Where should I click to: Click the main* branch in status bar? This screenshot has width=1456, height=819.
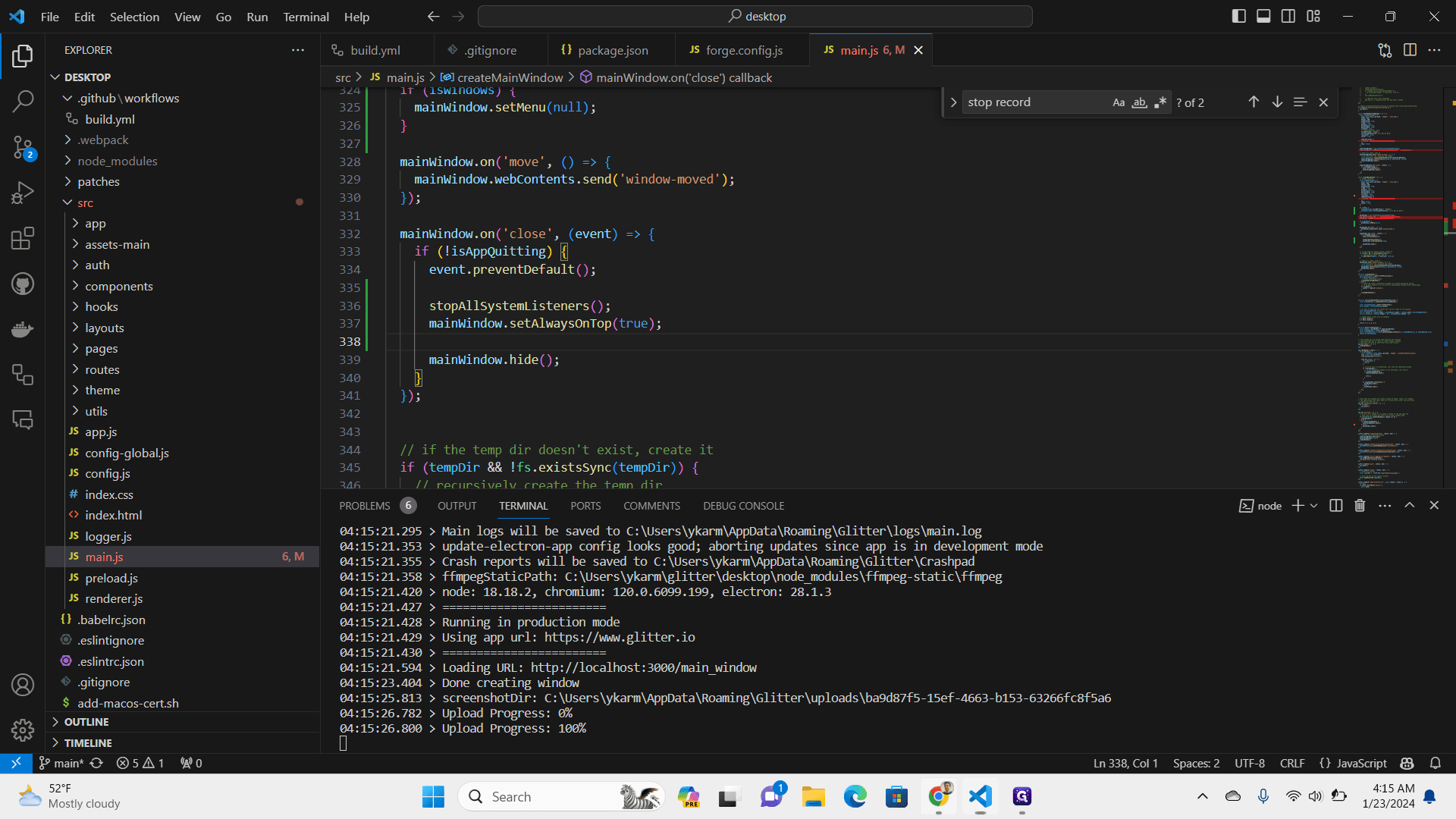(61, 763)
